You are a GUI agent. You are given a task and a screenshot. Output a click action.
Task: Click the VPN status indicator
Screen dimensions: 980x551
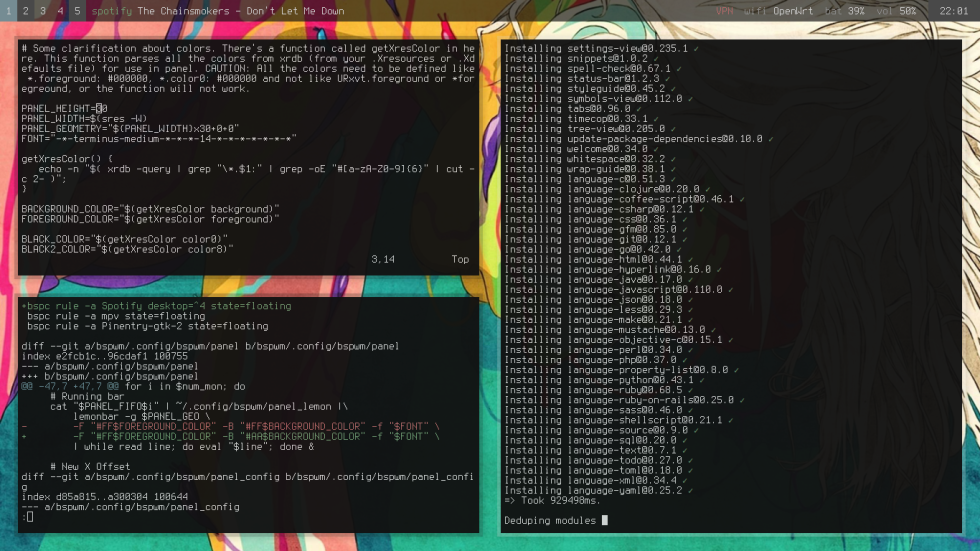(x=725, y=11)
